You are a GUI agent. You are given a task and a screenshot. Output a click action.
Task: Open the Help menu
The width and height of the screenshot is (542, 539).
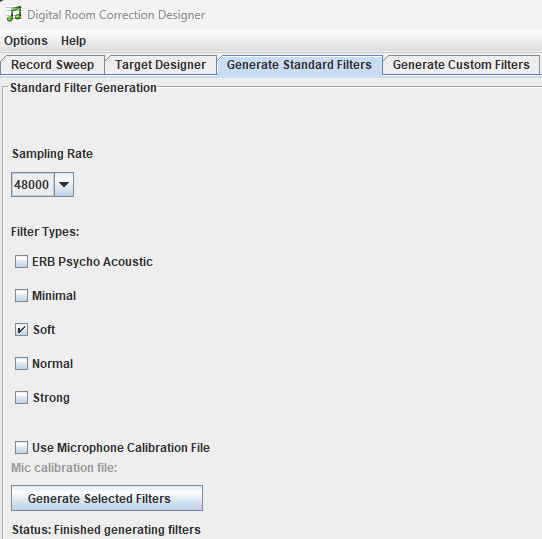[73, 41]
